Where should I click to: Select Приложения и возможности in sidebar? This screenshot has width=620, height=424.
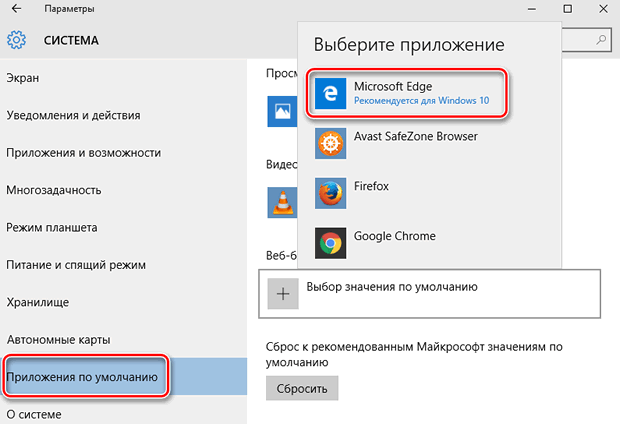(x=83, y=153)
